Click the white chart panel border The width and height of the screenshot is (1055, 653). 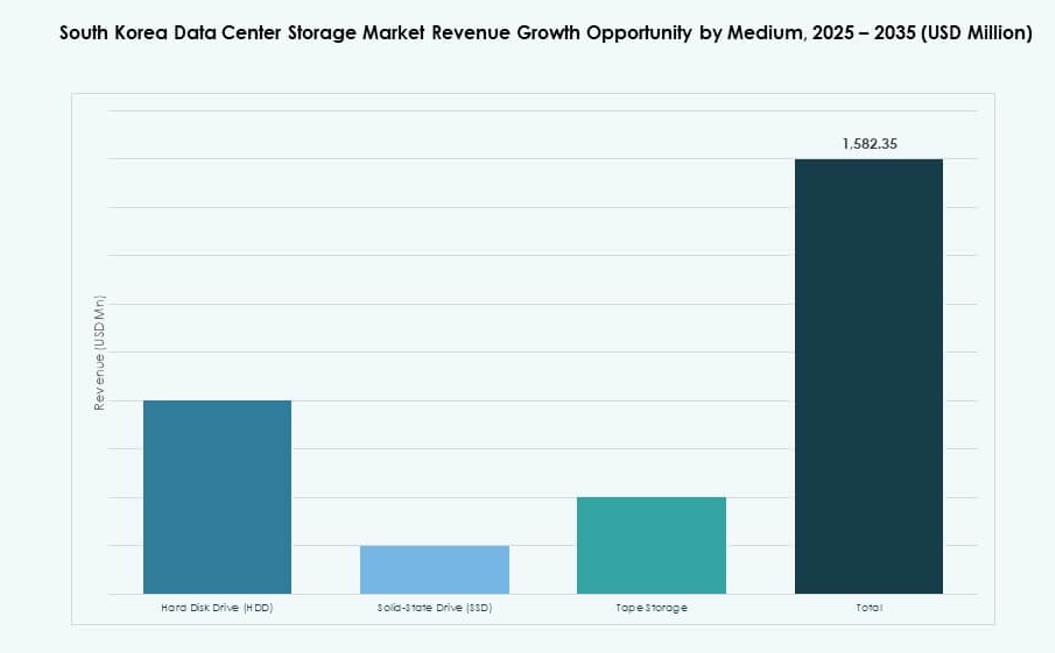[x=996, y=350]
